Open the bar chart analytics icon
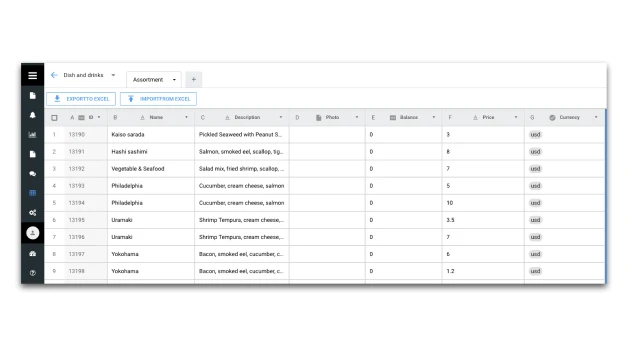Image resolution: width=640 pixels, height=360 pixels. [x=33, y=135]
